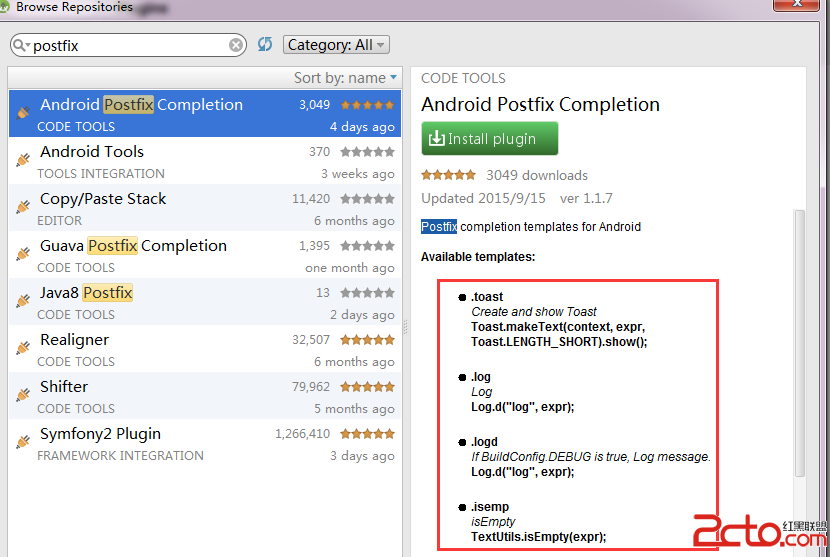
Task: Click the .logd template entry
Action: pos(484,442)
